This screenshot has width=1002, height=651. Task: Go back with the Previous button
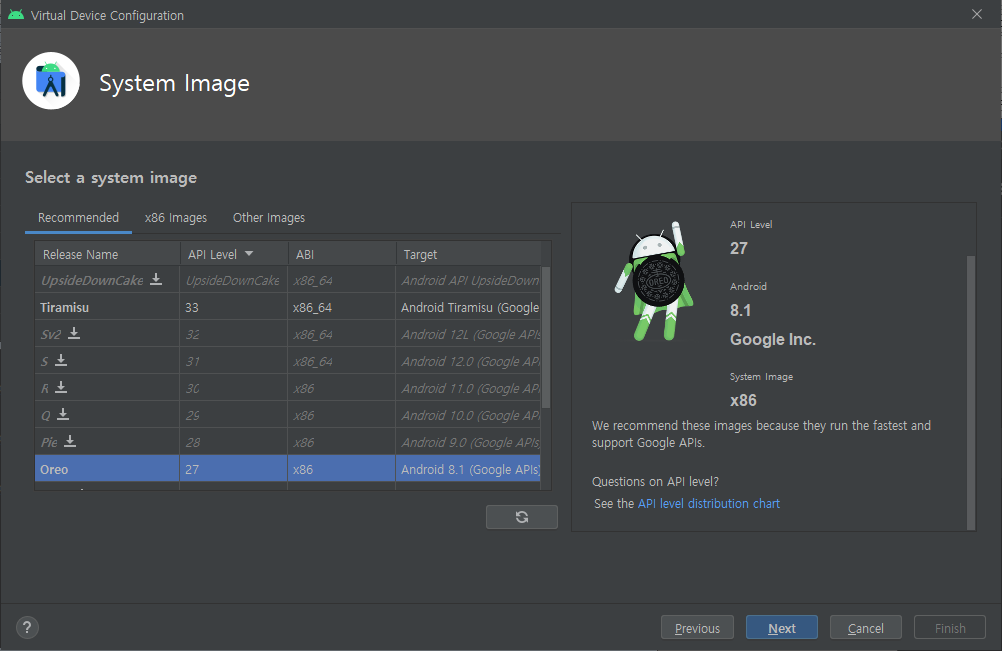tap(697, 628)
